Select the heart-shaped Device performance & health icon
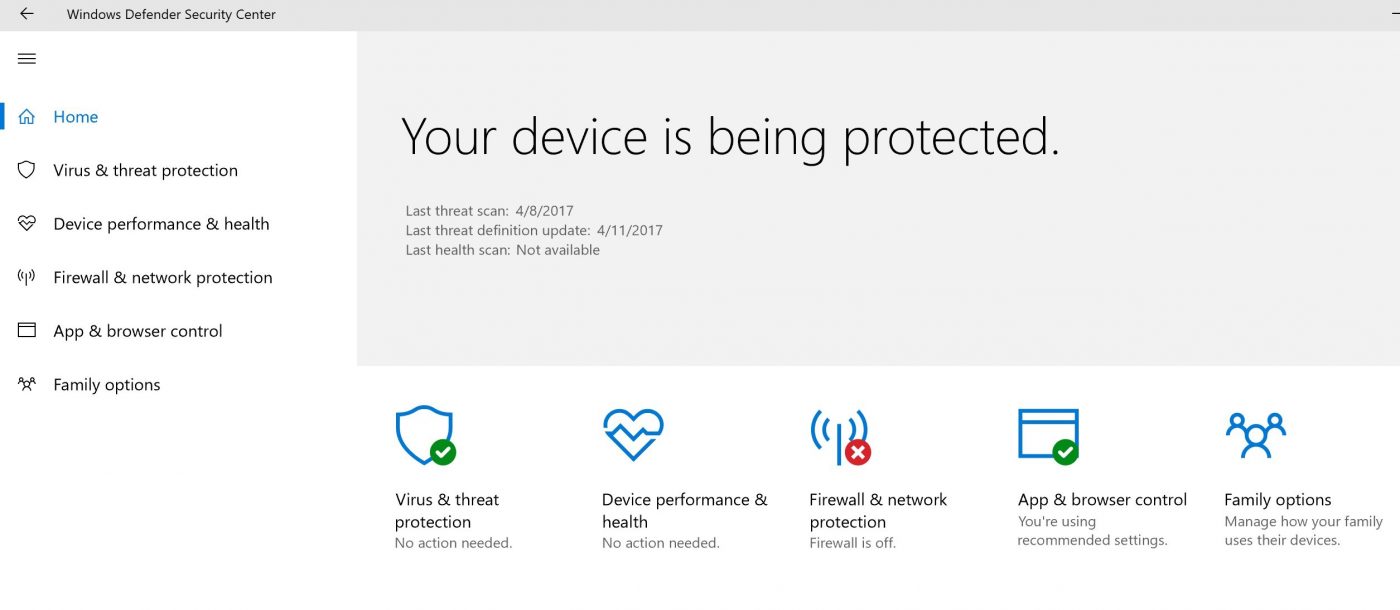1400x610 pixels. (x=633, y=433)
